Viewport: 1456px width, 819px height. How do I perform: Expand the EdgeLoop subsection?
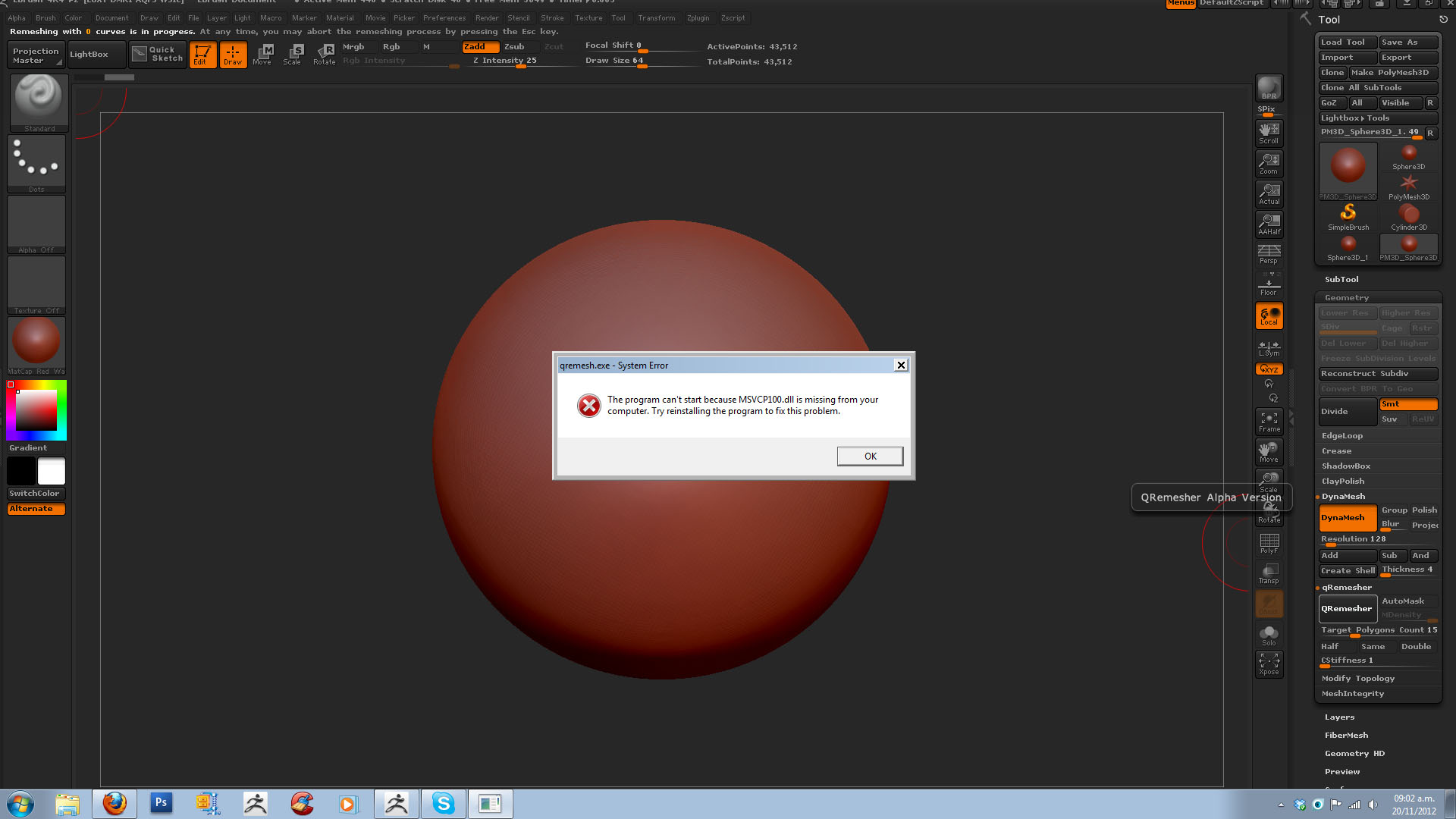pyautogui.click(x=1342, y=436)
